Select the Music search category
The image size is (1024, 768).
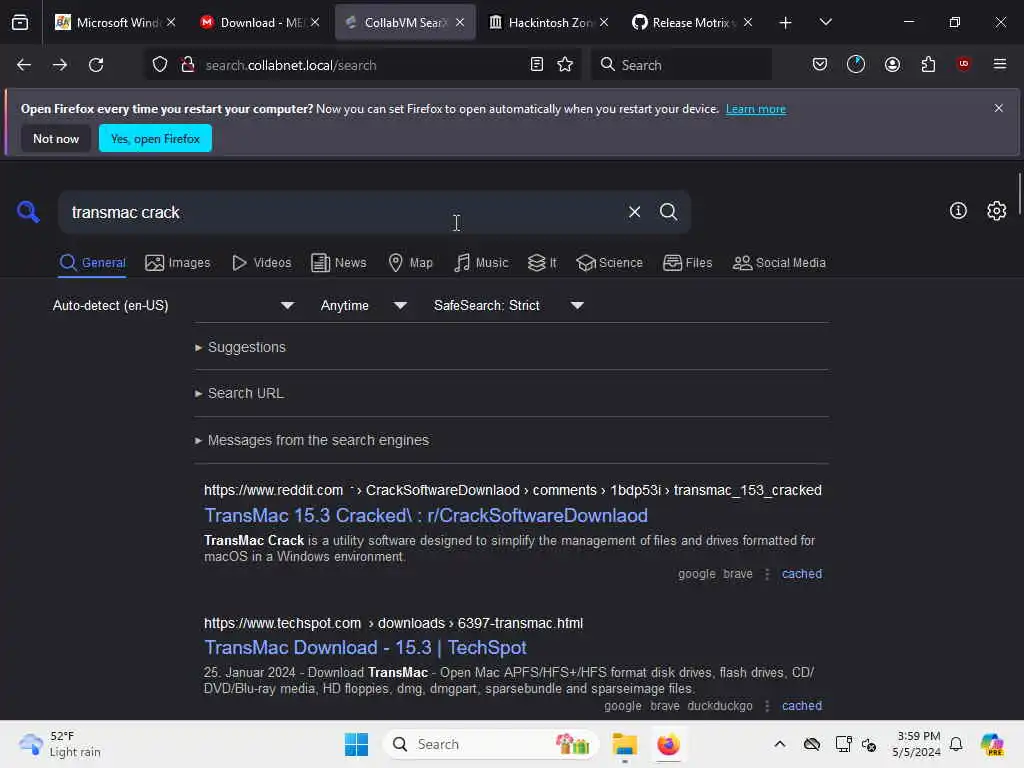(481, 263)
